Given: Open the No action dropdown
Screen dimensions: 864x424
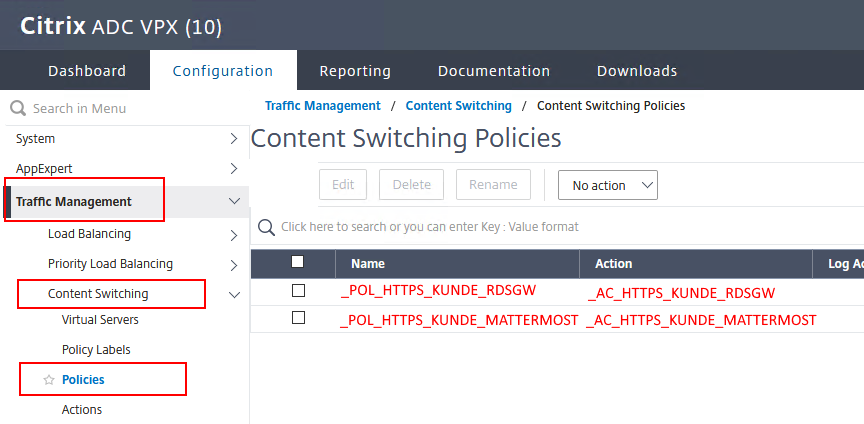Looking at the screenshot, I should coord(607,185).
